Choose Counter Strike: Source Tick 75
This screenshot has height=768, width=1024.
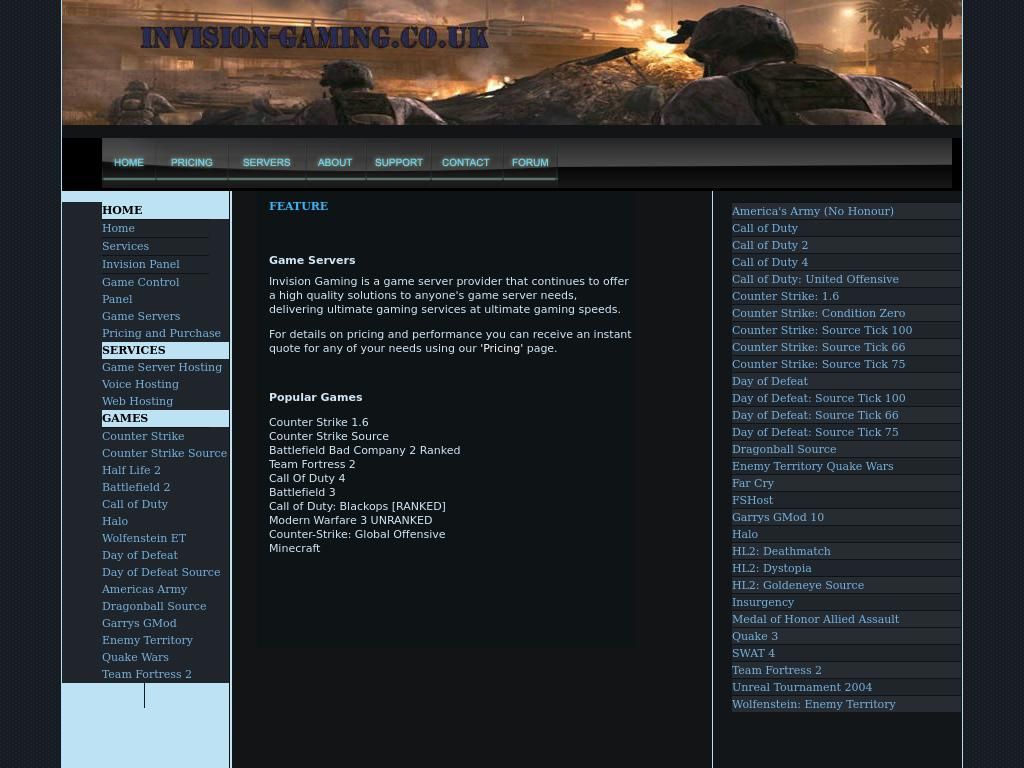coord(846,364)
